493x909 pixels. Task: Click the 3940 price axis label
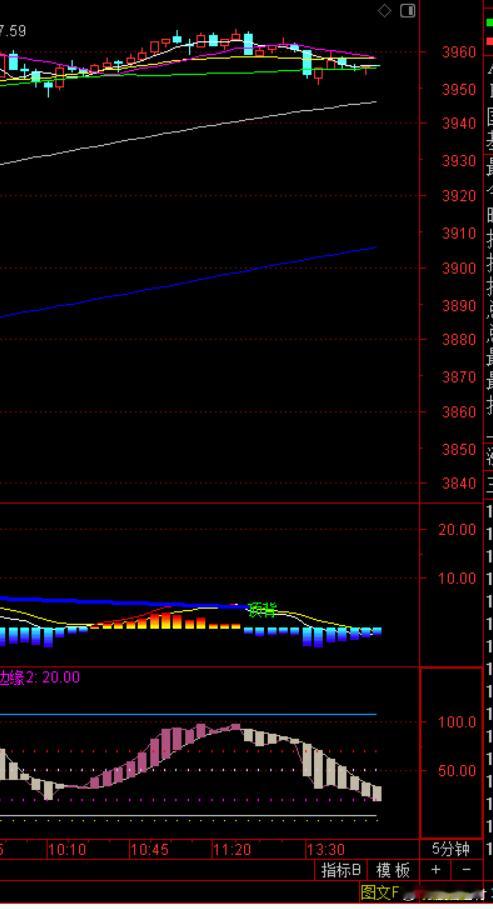coord(458,123)
